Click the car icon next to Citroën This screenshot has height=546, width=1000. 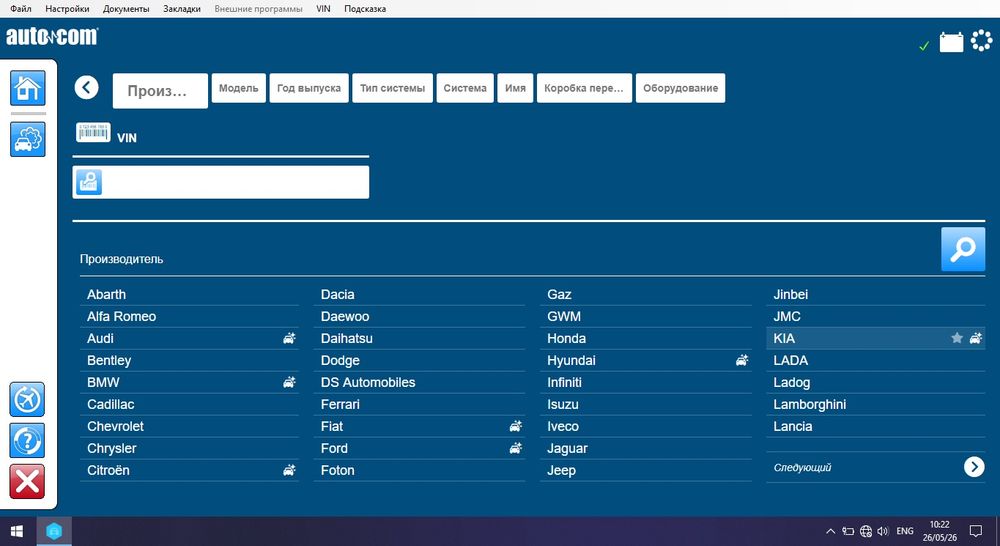click(290, 470)
